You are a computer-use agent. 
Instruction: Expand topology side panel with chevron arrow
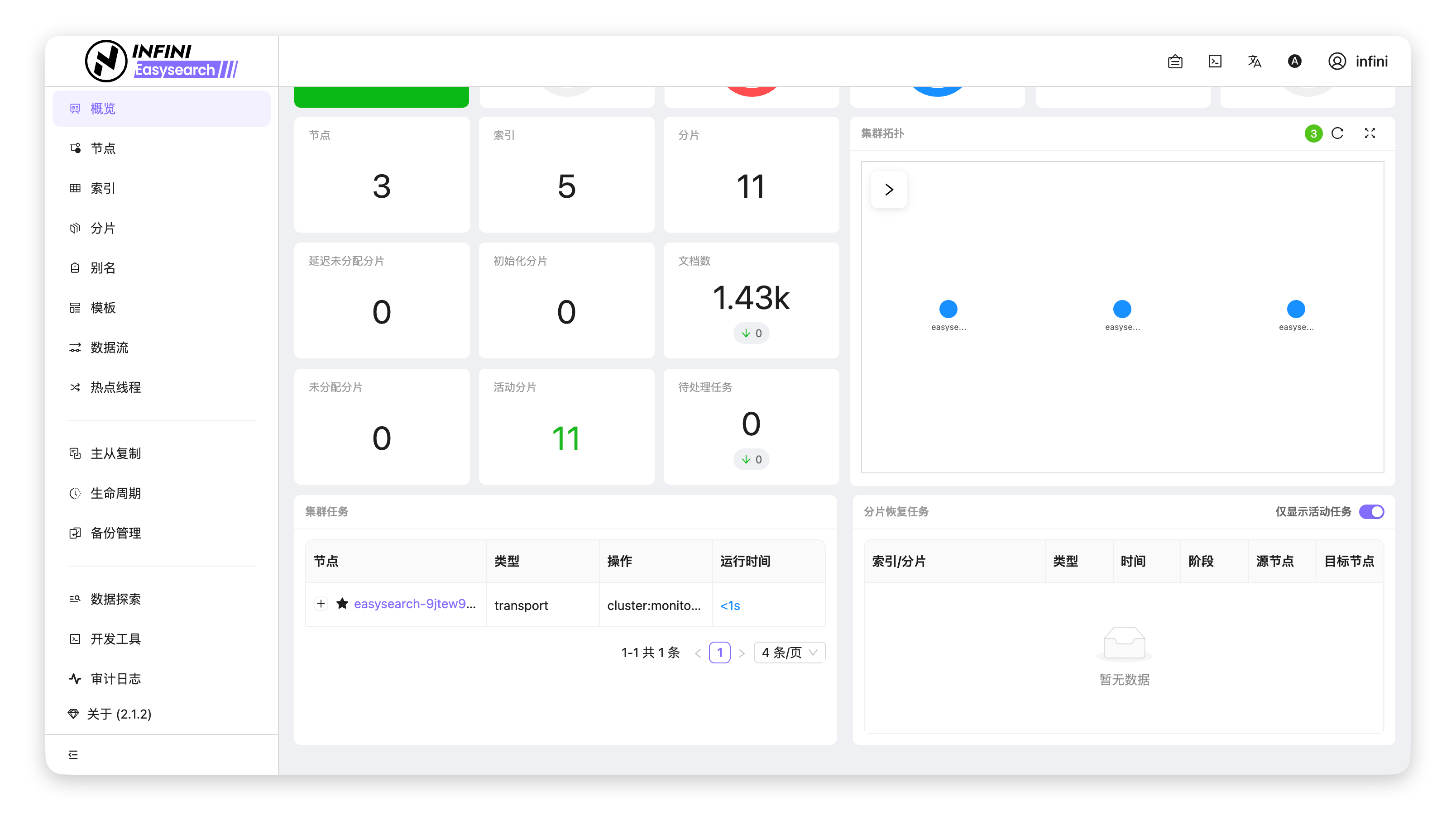pyautogui.click(x=889, y=190)
